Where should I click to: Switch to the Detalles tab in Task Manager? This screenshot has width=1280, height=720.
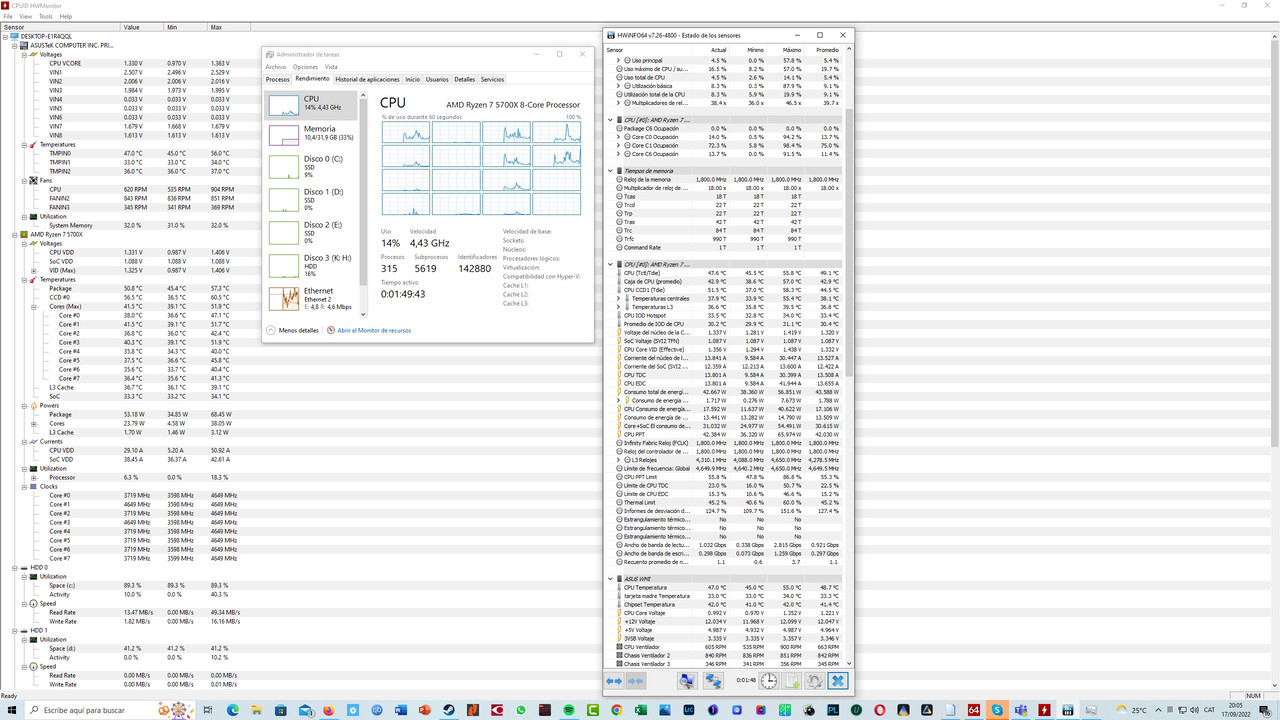pos(464,79)
